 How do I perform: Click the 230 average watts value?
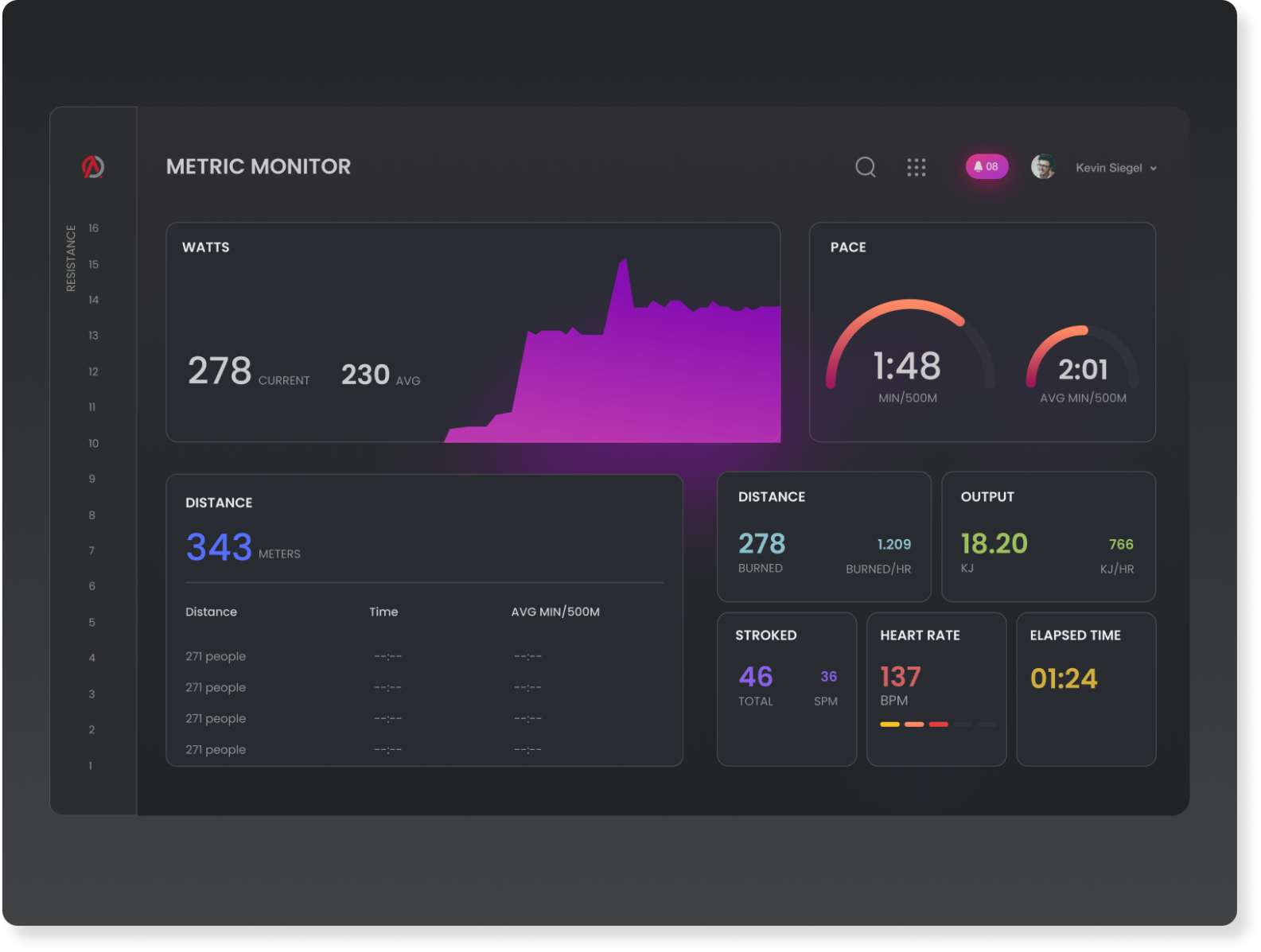365,375
